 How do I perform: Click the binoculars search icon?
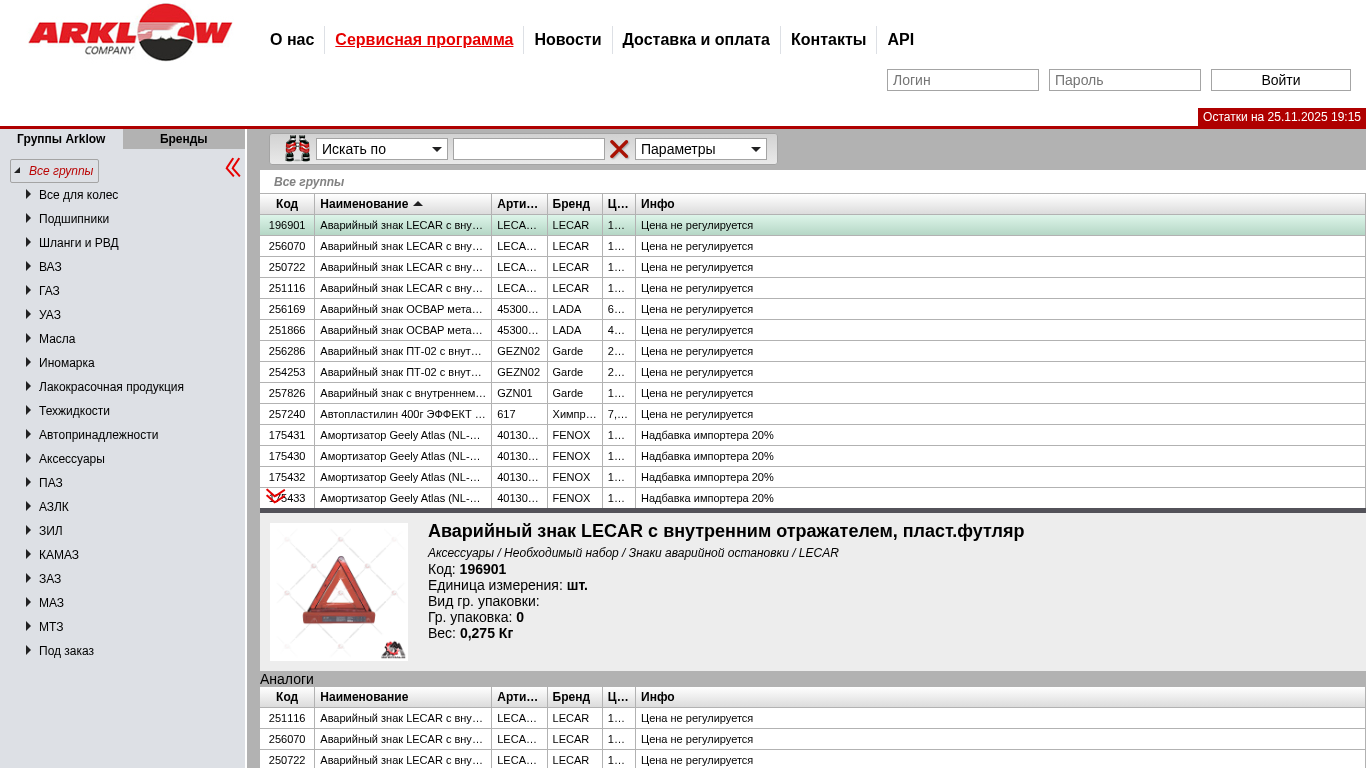pyautogui.click(x=297, y=149)
